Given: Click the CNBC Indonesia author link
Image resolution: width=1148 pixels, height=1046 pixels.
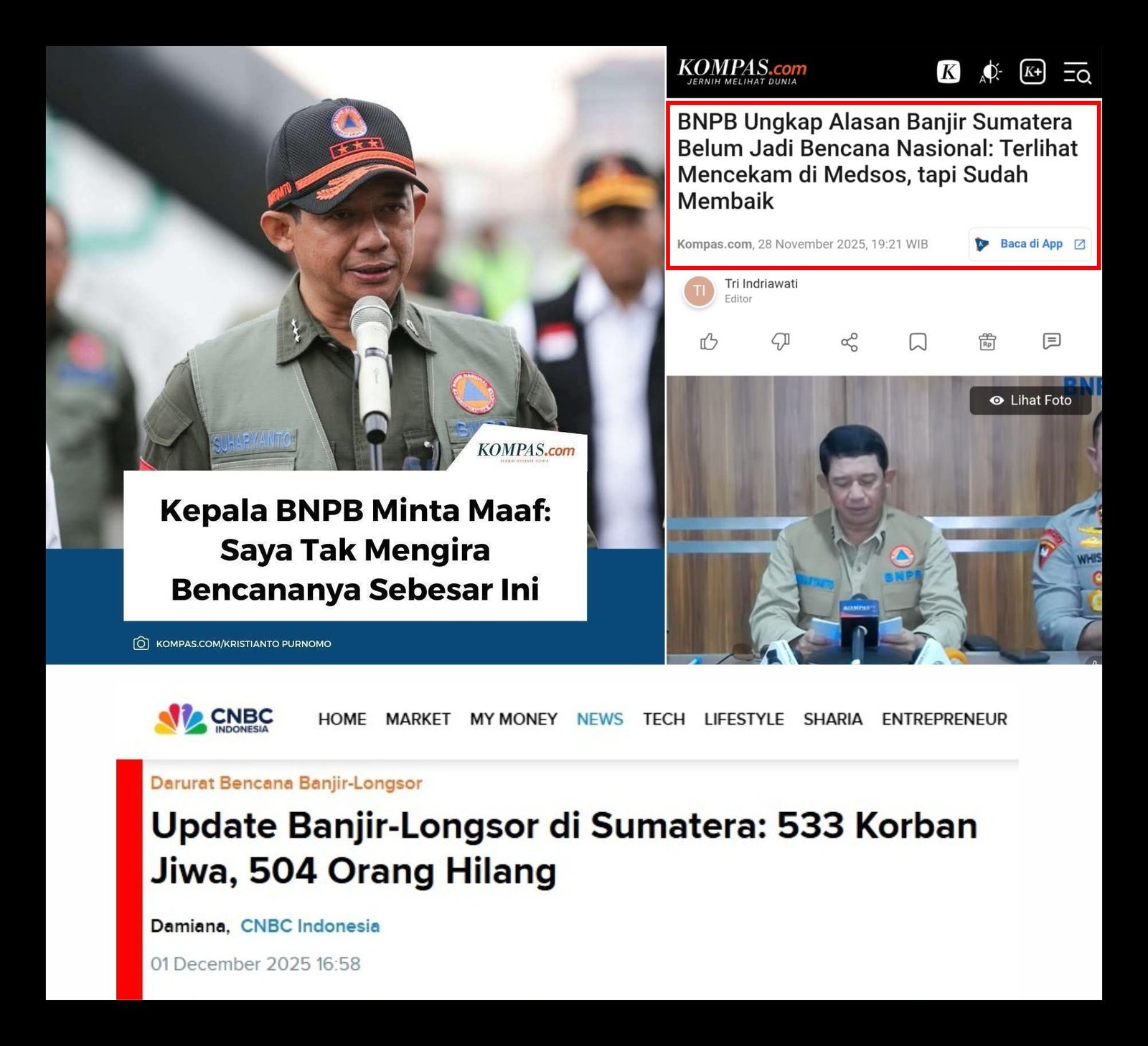Looking at the screenshot, I should (310, 926).
